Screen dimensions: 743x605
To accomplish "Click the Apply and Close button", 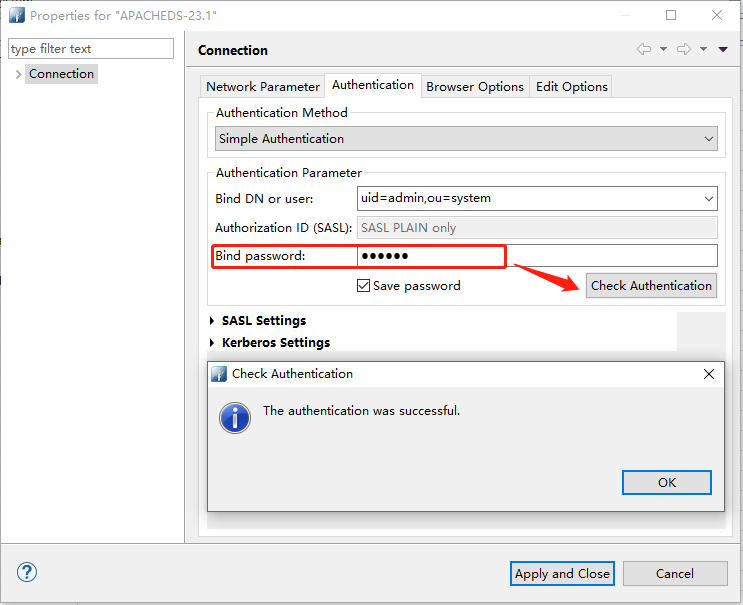I will point(562,573).
